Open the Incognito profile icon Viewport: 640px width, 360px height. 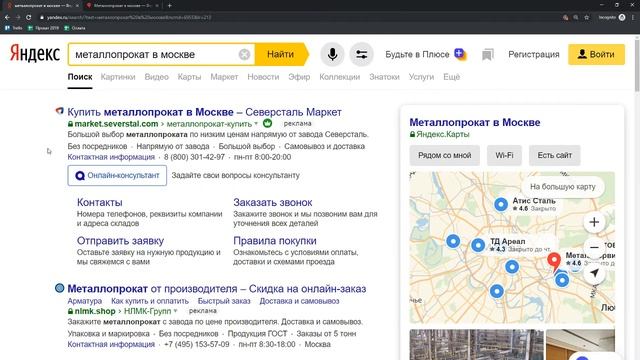pos(622,17)
